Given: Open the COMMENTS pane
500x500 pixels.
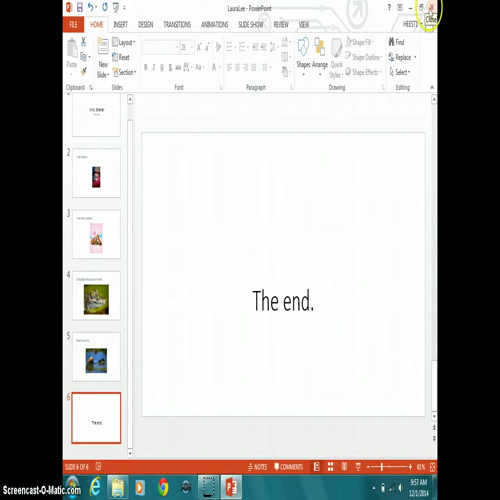Looking at the screenshot, I should tap(288, 467).
